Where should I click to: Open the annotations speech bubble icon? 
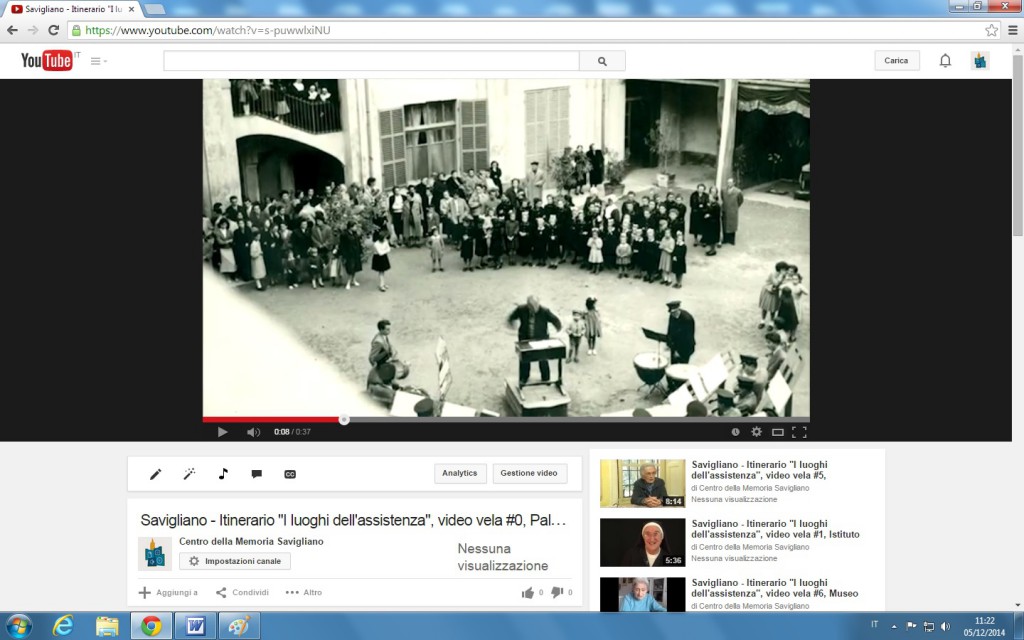257,474
